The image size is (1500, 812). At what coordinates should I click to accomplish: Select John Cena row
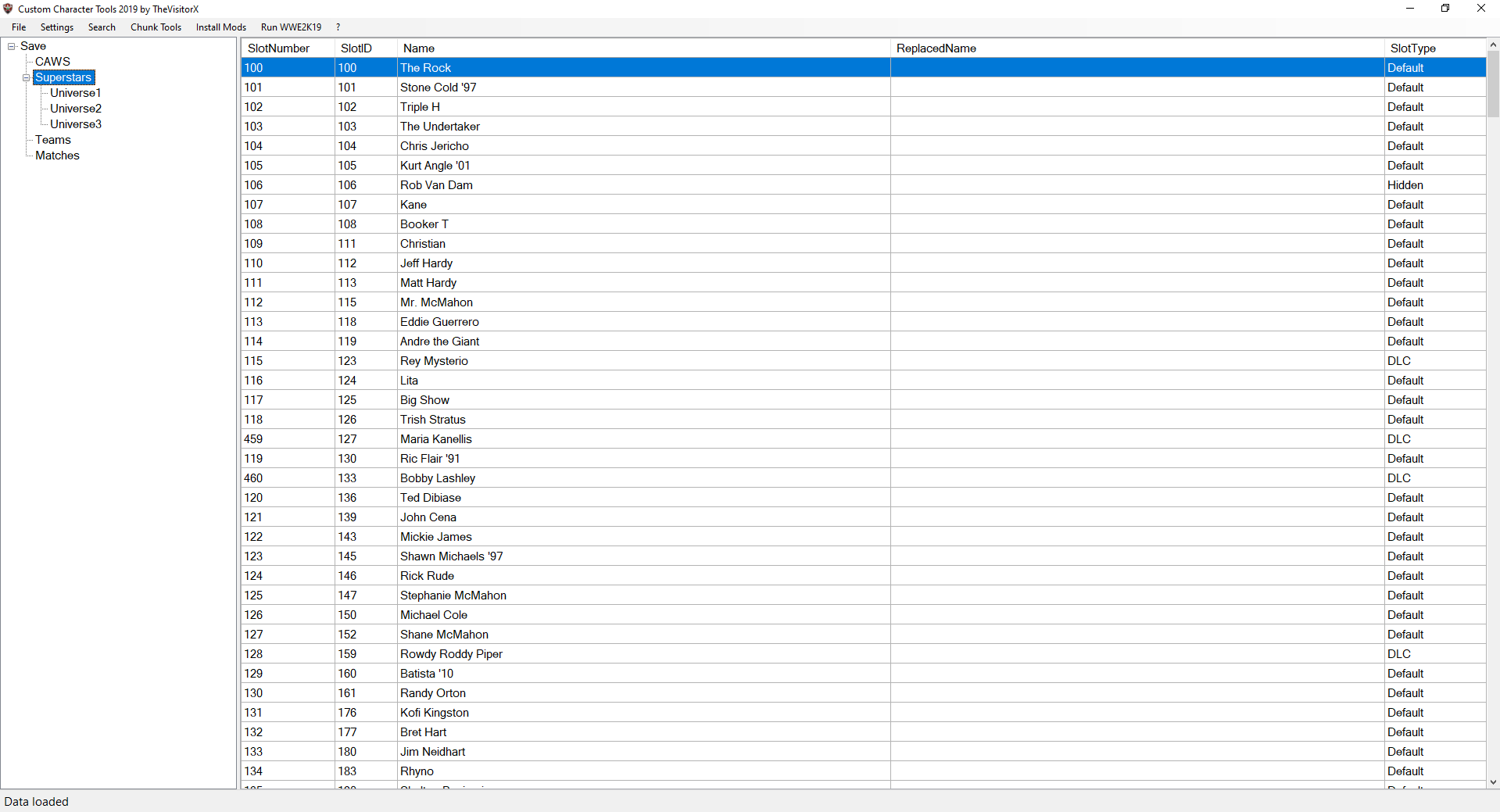click(x=863, y=517)
